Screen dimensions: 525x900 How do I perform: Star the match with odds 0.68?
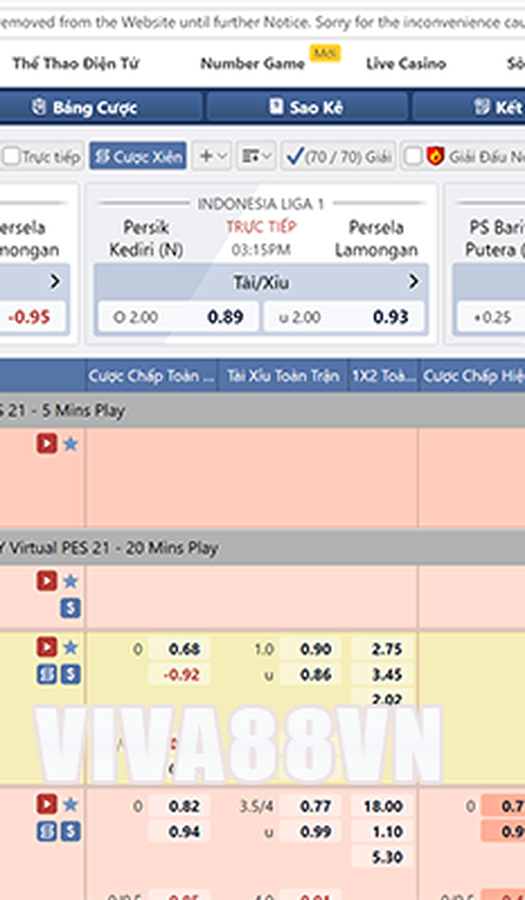click(71, 648)
